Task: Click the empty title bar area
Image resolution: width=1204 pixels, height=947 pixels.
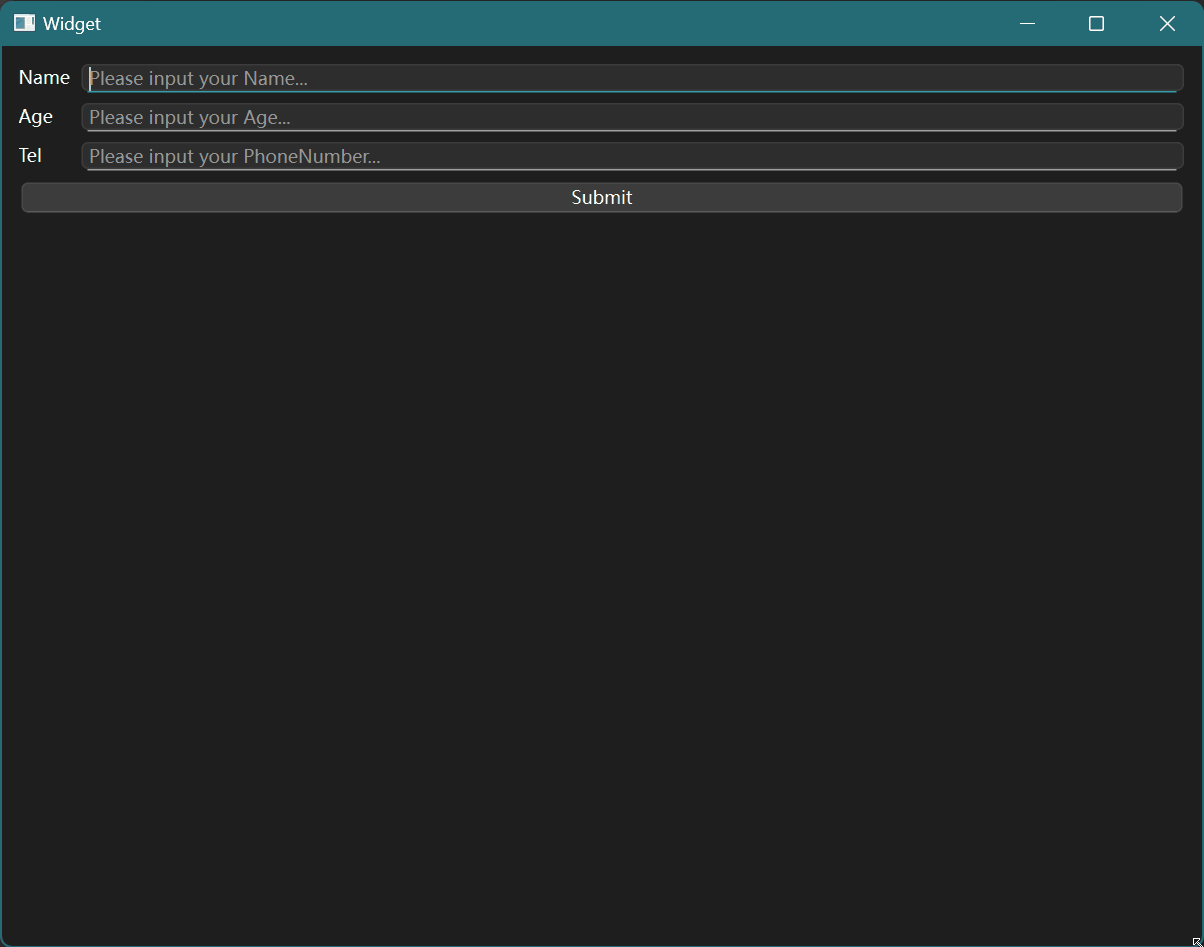Action: click(550, 23)
